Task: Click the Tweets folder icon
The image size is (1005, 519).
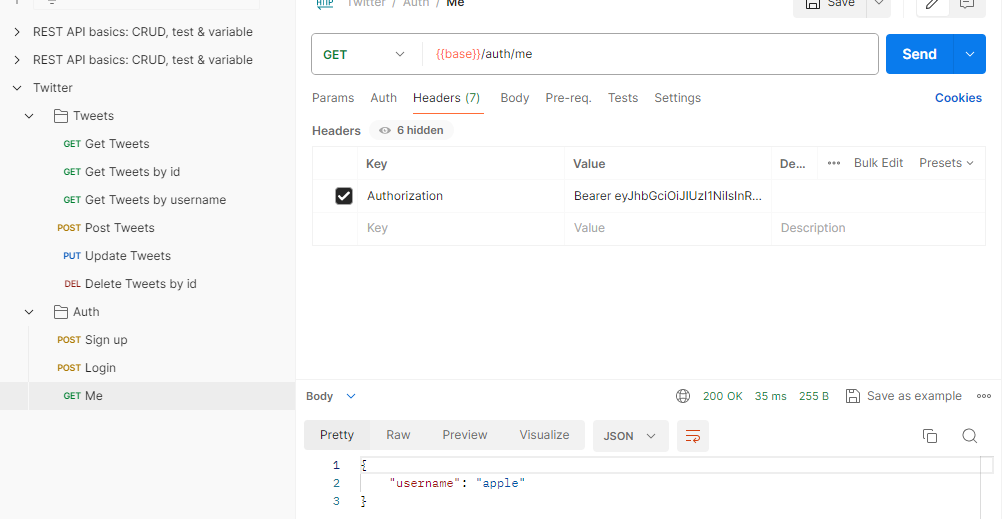Action: click(x=61, y=116)
